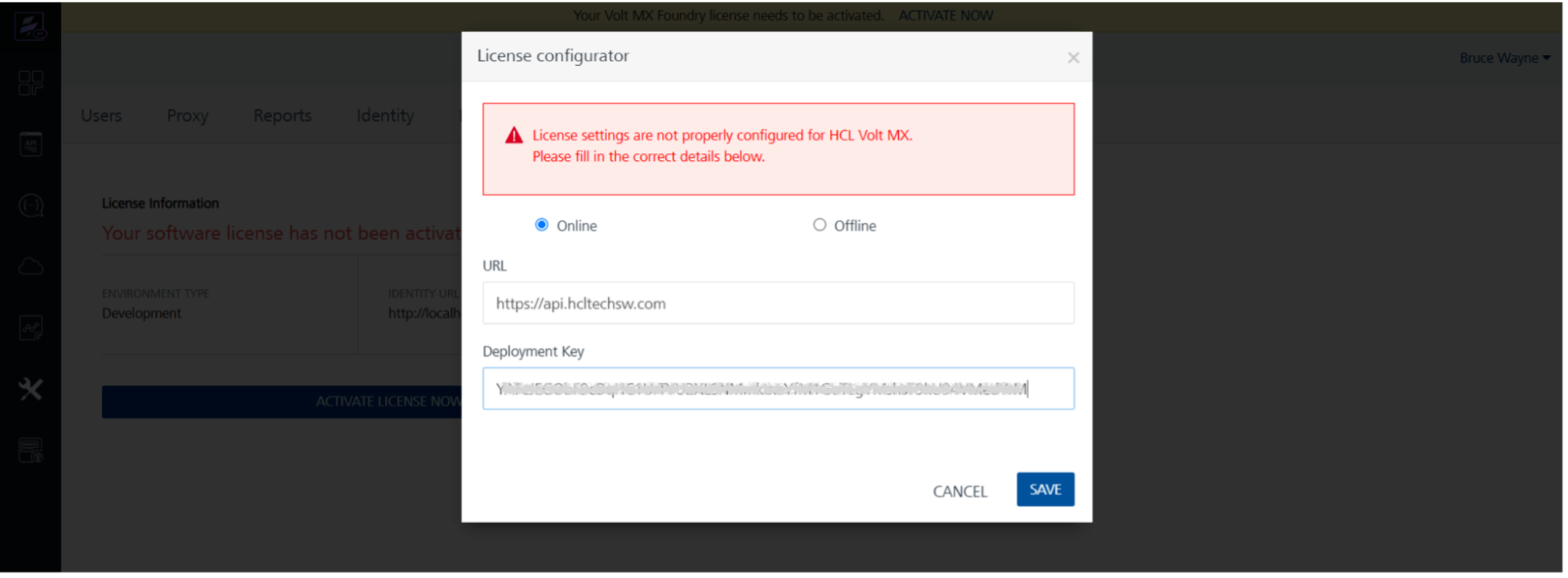Viewport: 1568px width, 578px height.
Task: Close the License configurator dialog
Action: coord(1073,58)
